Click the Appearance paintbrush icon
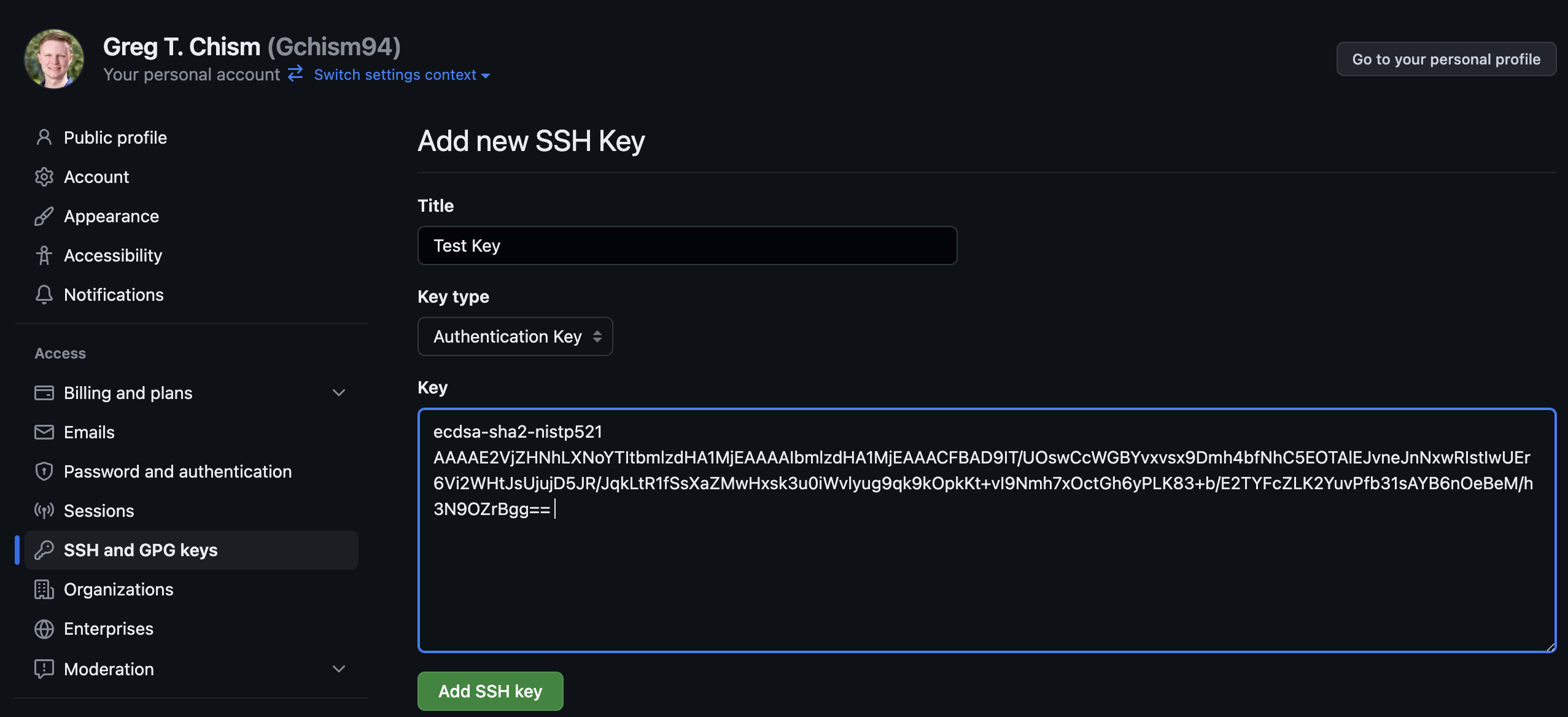The width and height of the screenshot is (1568, 717). pos(44,216)
